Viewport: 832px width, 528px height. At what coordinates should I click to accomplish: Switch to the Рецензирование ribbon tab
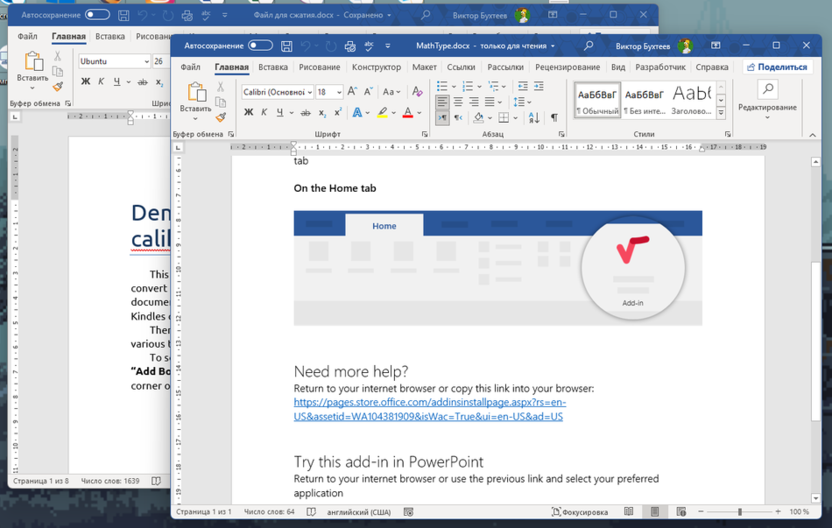[x=567, y=67]
